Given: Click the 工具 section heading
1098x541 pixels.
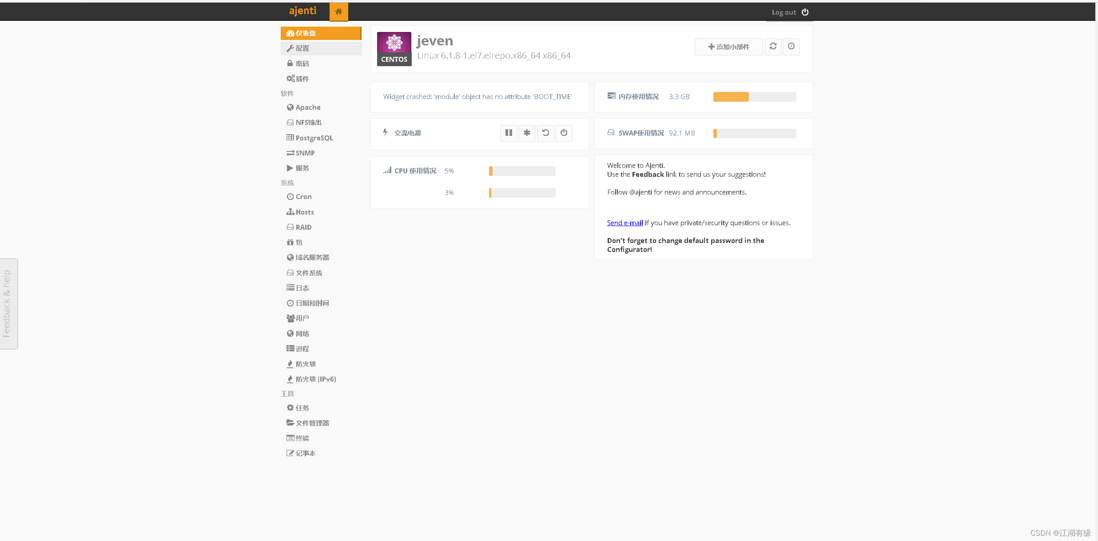Looking at the screenshot, I should (287, 394).
